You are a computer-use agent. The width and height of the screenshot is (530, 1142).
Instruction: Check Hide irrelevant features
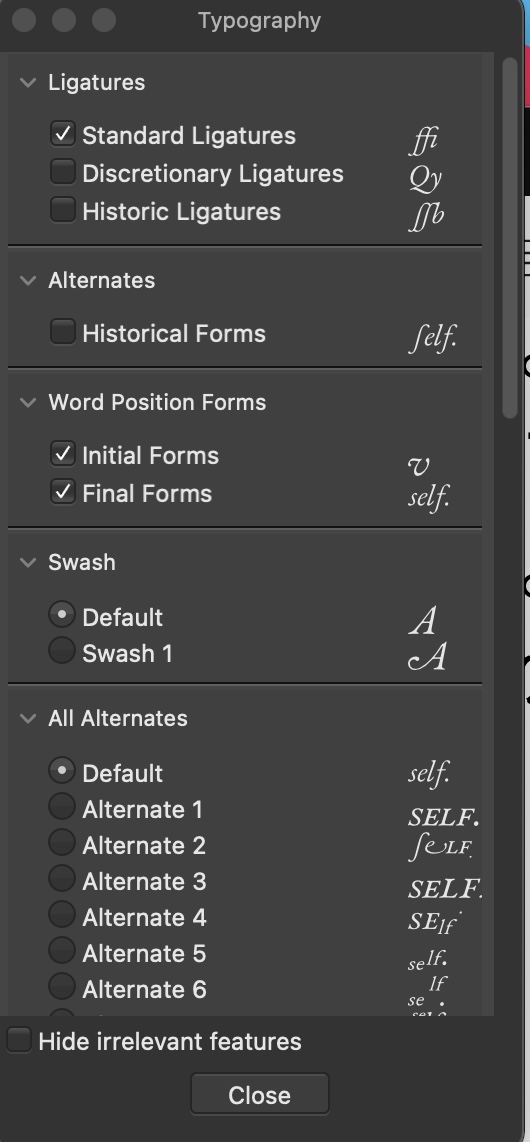click(19, 1039)
